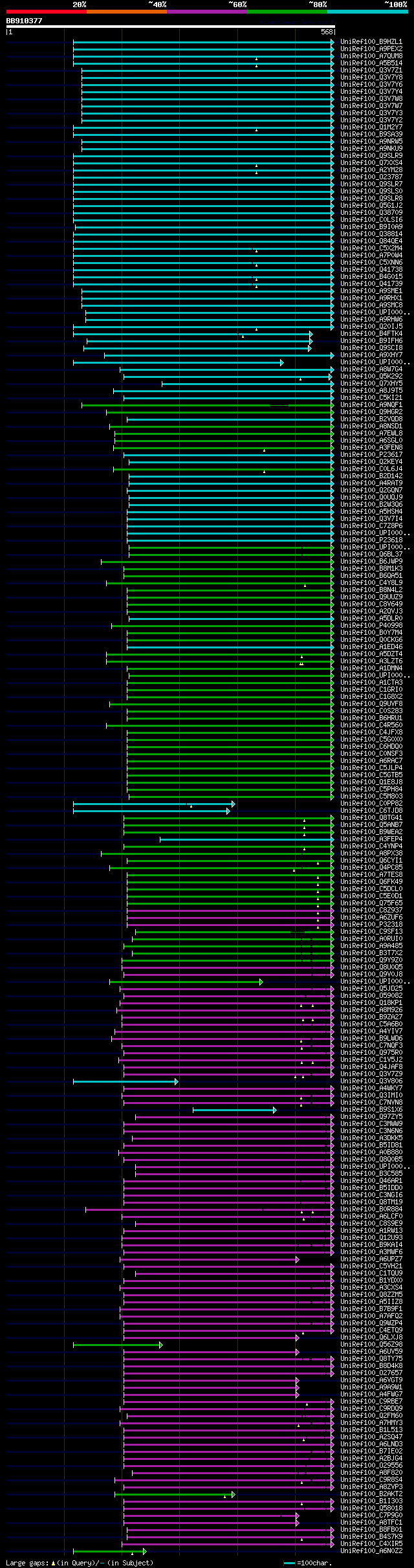Open hit UniRef100_A9PEX2
This screenshot has height=1568, width=414.
click(371, 49)
